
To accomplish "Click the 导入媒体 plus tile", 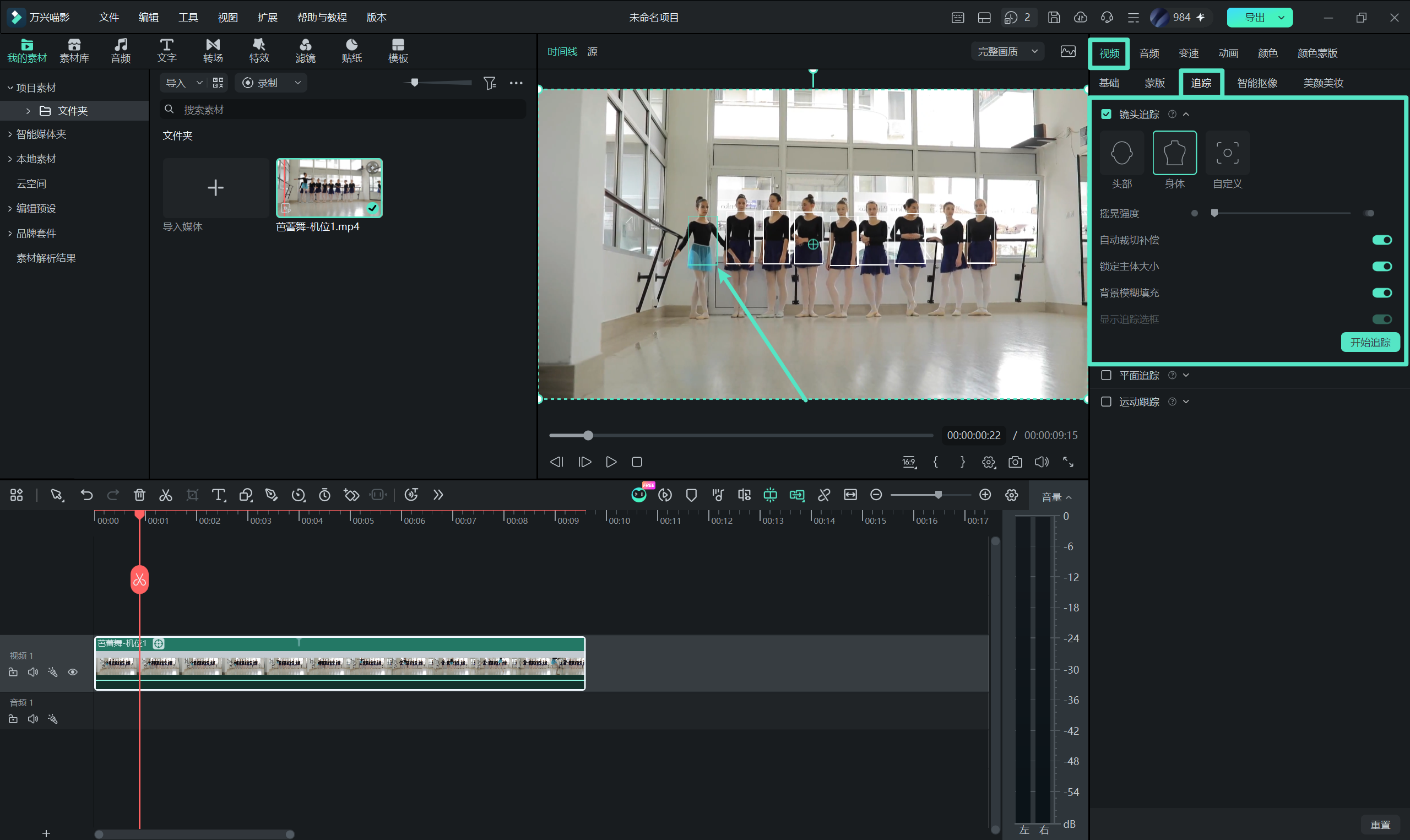I will coord(215,188).
